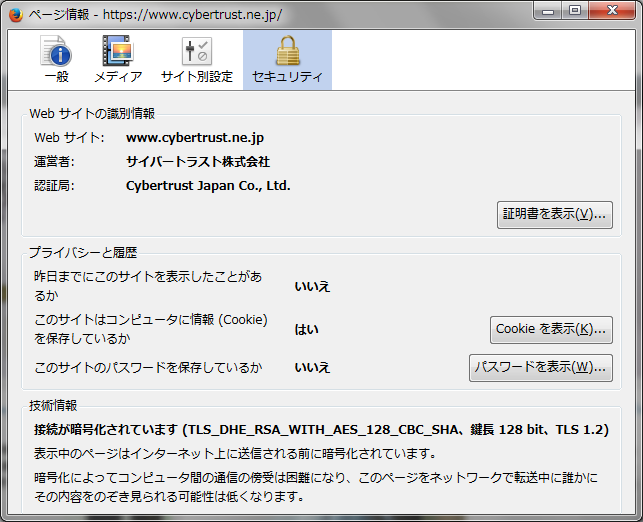The width and height of the screenshot is (643, 522).
Task: Click the このサイトはコンピュータに情報 (Cookie) label
Action: [150, 329]
